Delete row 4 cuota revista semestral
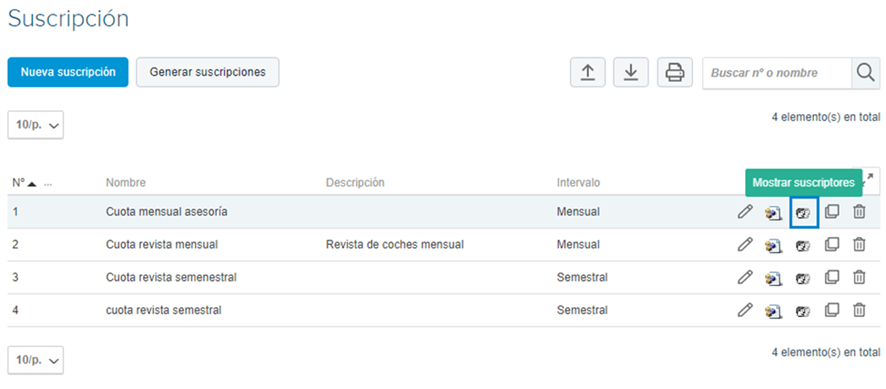The image size is (886, 389). (859, 310)
